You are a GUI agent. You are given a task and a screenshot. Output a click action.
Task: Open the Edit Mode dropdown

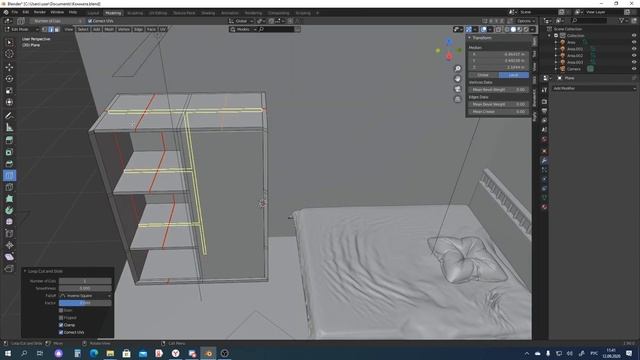coord(22,29)
